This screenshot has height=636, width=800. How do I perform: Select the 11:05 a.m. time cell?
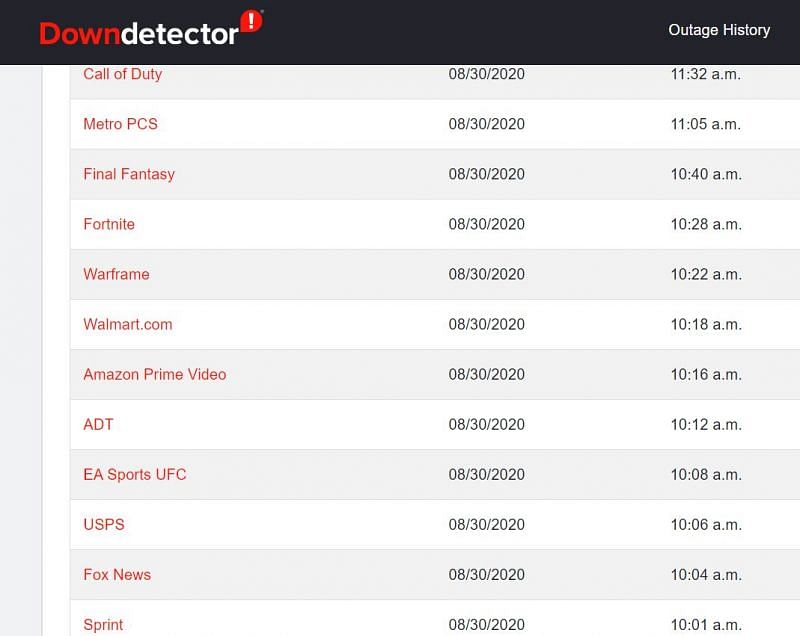pyautogui.click(x=706, y=124)
